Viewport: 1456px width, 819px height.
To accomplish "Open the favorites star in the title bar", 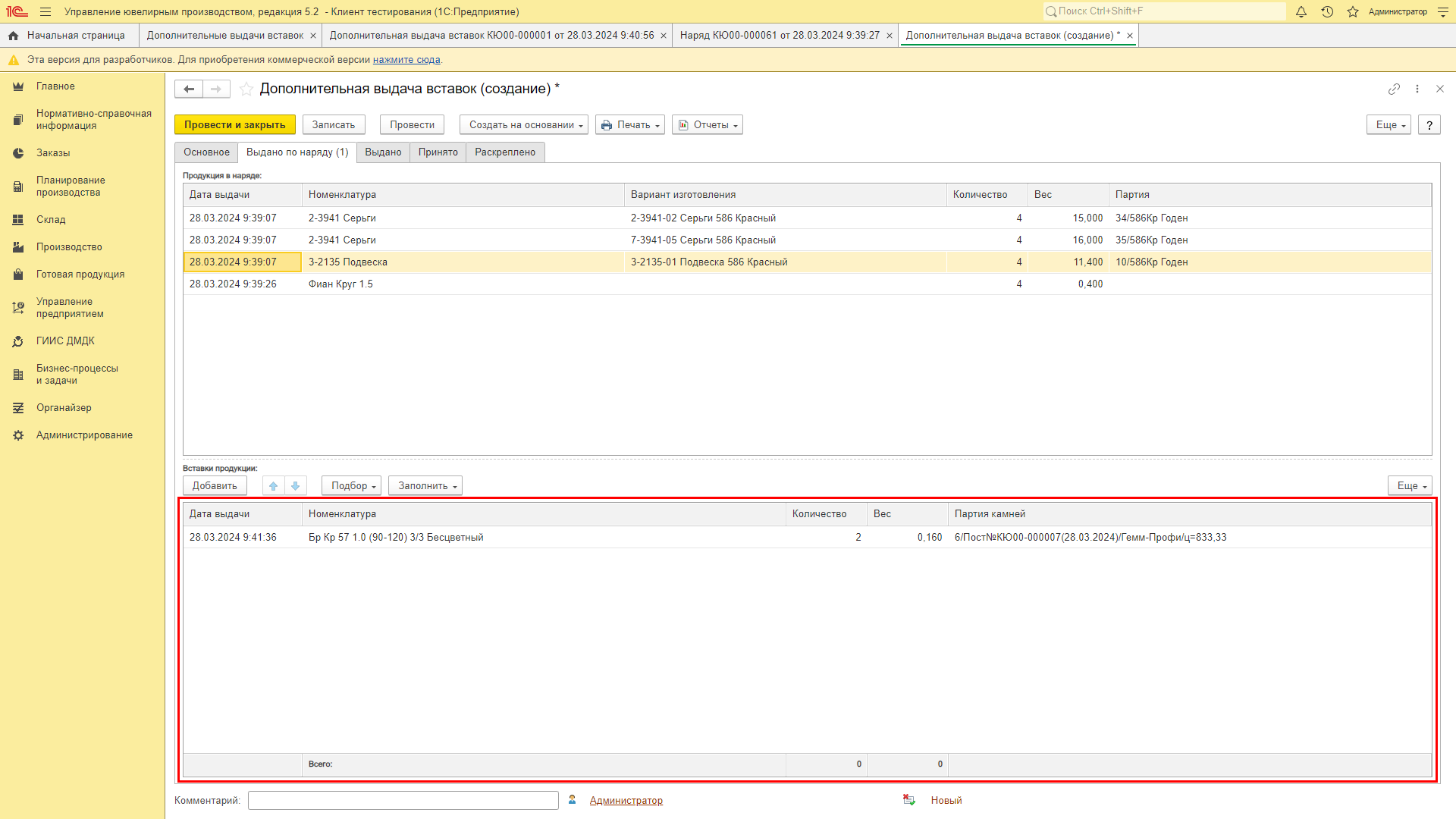I will (x=1353, y=11).
